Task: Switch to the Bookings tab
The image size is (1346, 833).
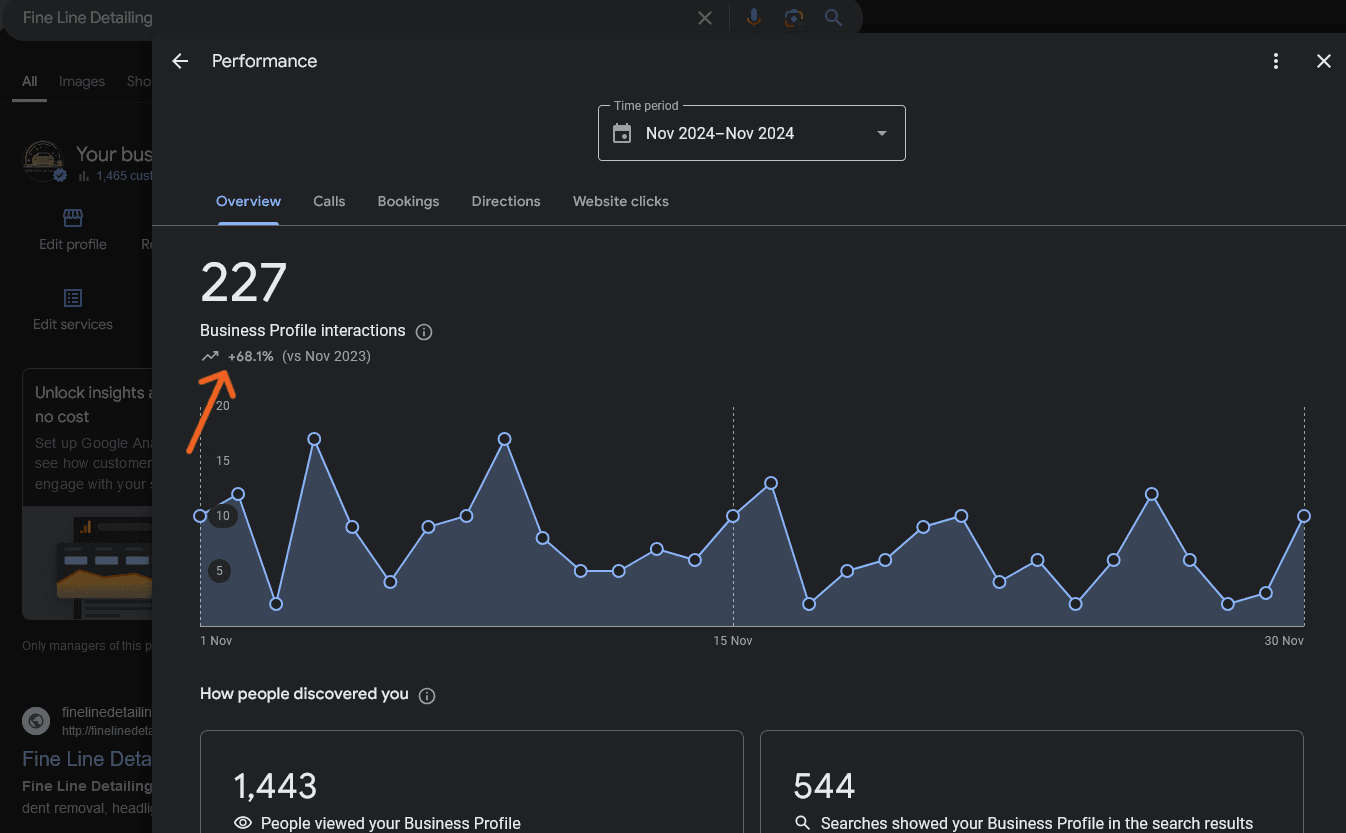Action: 408,201
